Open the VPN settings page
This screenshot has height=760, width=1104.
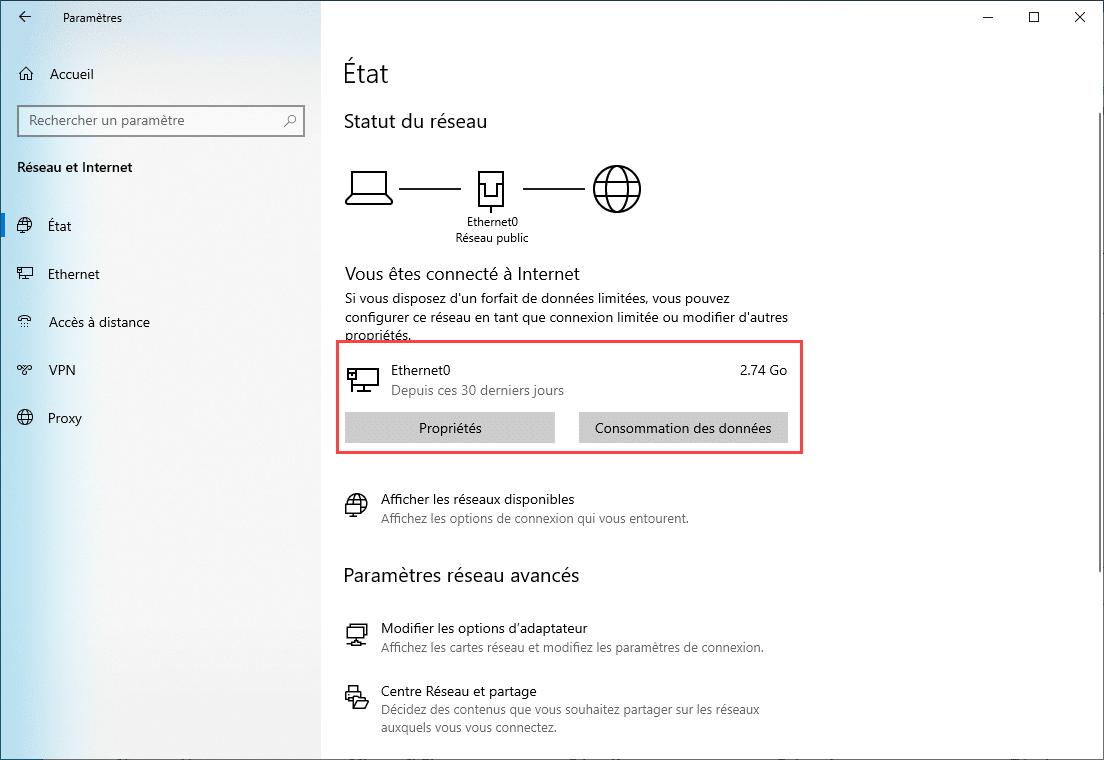pos(161,370)
